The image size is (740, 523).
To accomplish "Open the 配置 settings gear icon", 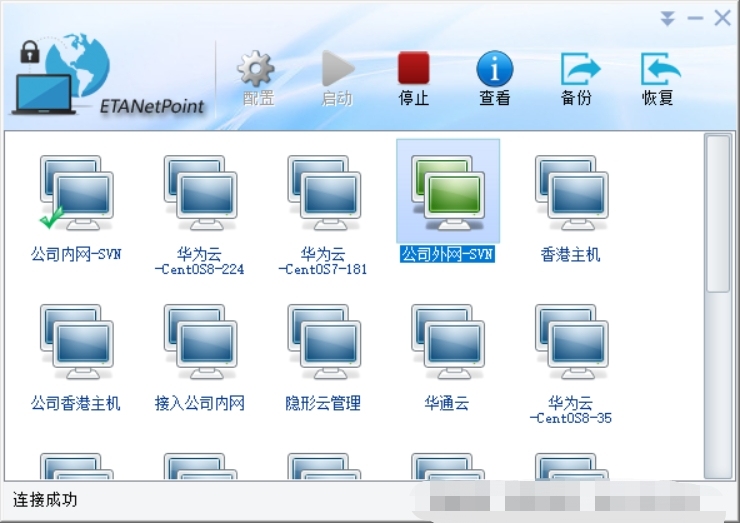I will click(x=257, y=72).
